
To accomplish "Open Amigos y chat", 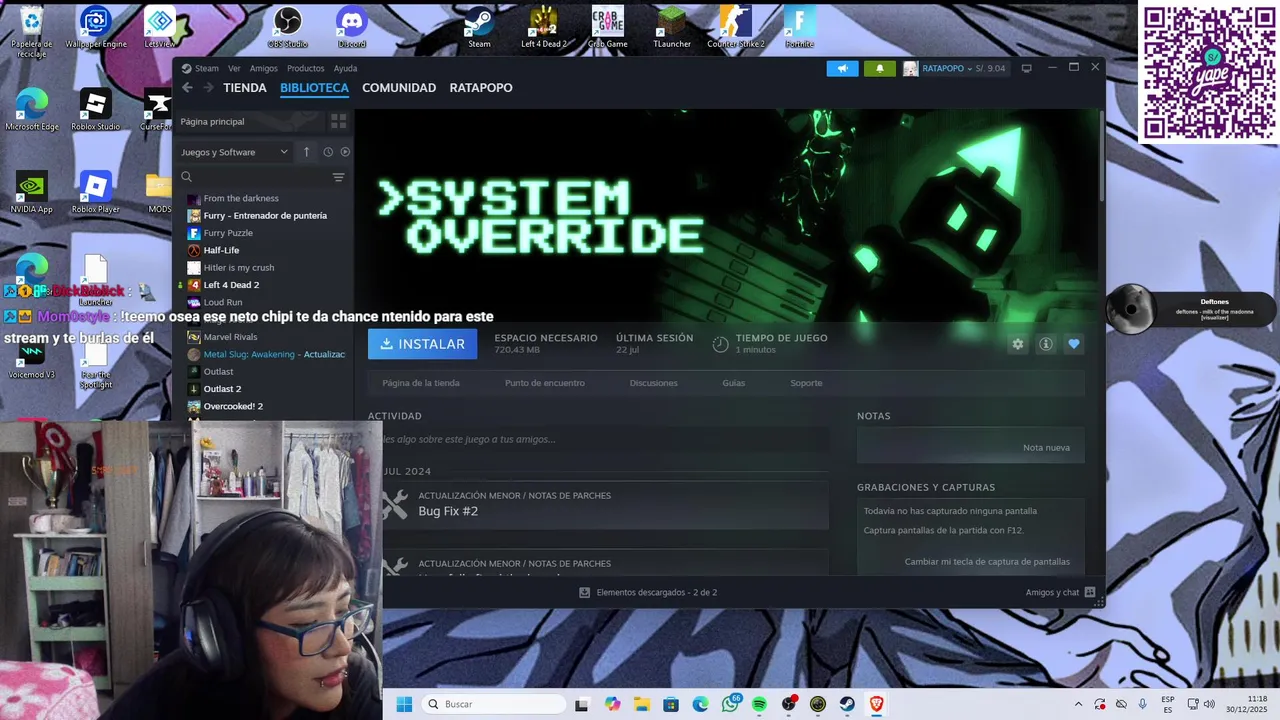I will click(1060, 592).
